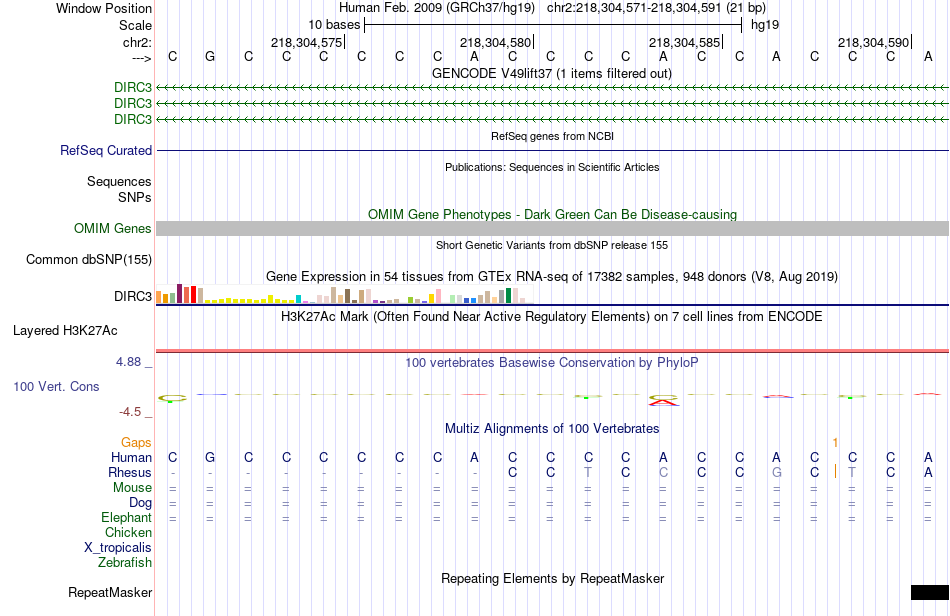Select the Rhesus alignment row label
The image size is (950, 616).
coord(130,472)
